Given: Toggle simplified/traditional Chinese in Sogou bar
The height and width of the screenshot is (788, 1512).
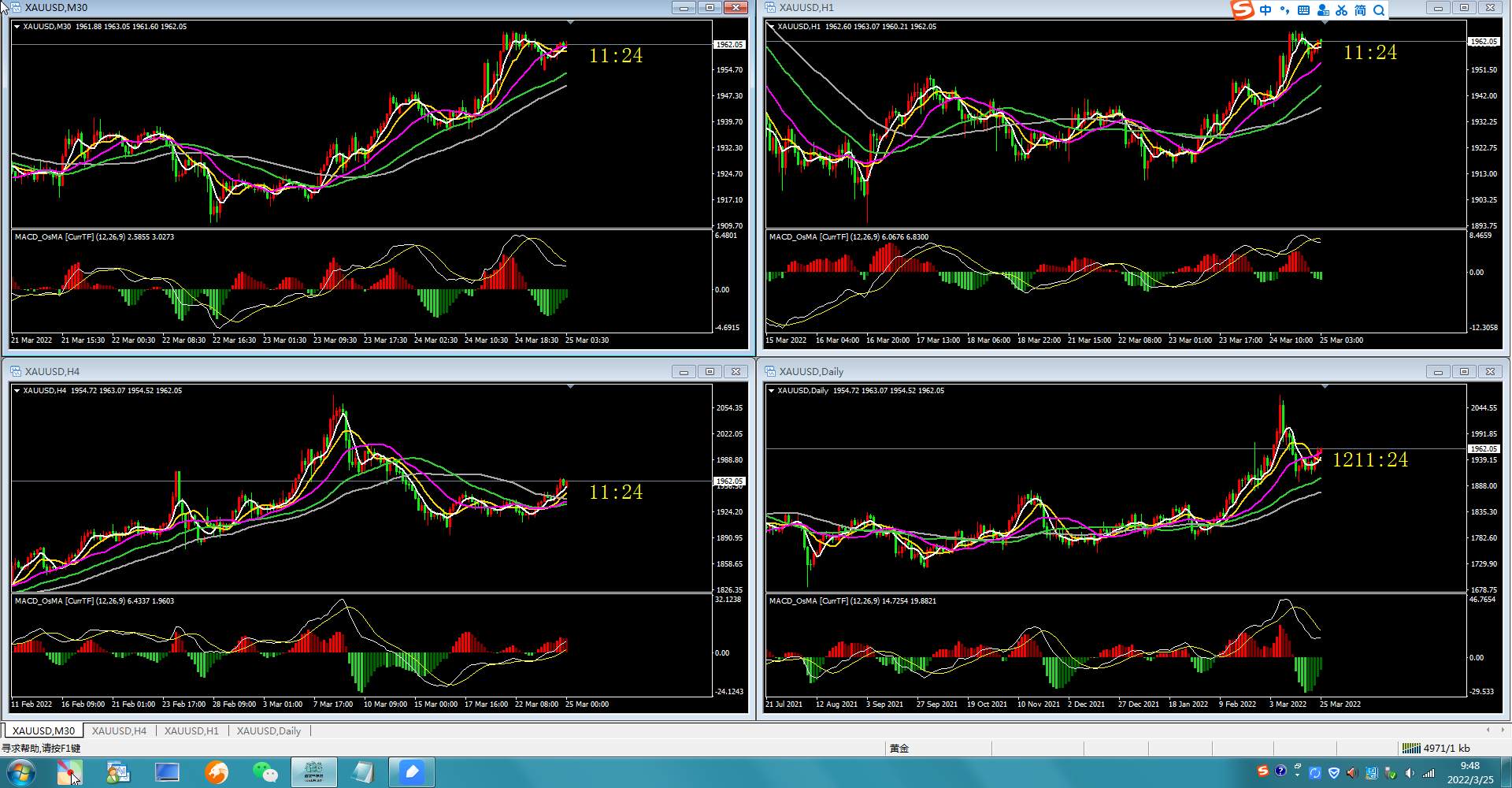Looking at the screenshot, I should click(1360, 10).
